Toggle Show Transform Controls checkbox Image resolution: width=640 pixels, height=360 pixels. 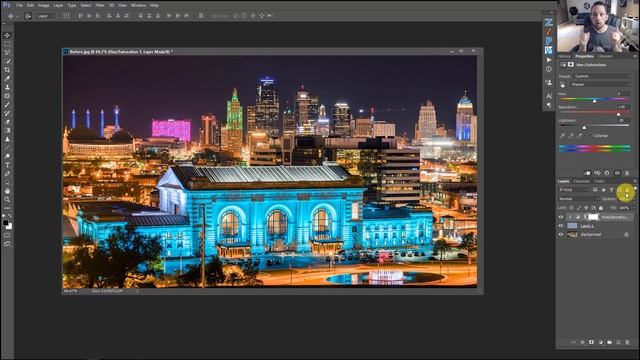pyautogui.click(x=66, y=16)
